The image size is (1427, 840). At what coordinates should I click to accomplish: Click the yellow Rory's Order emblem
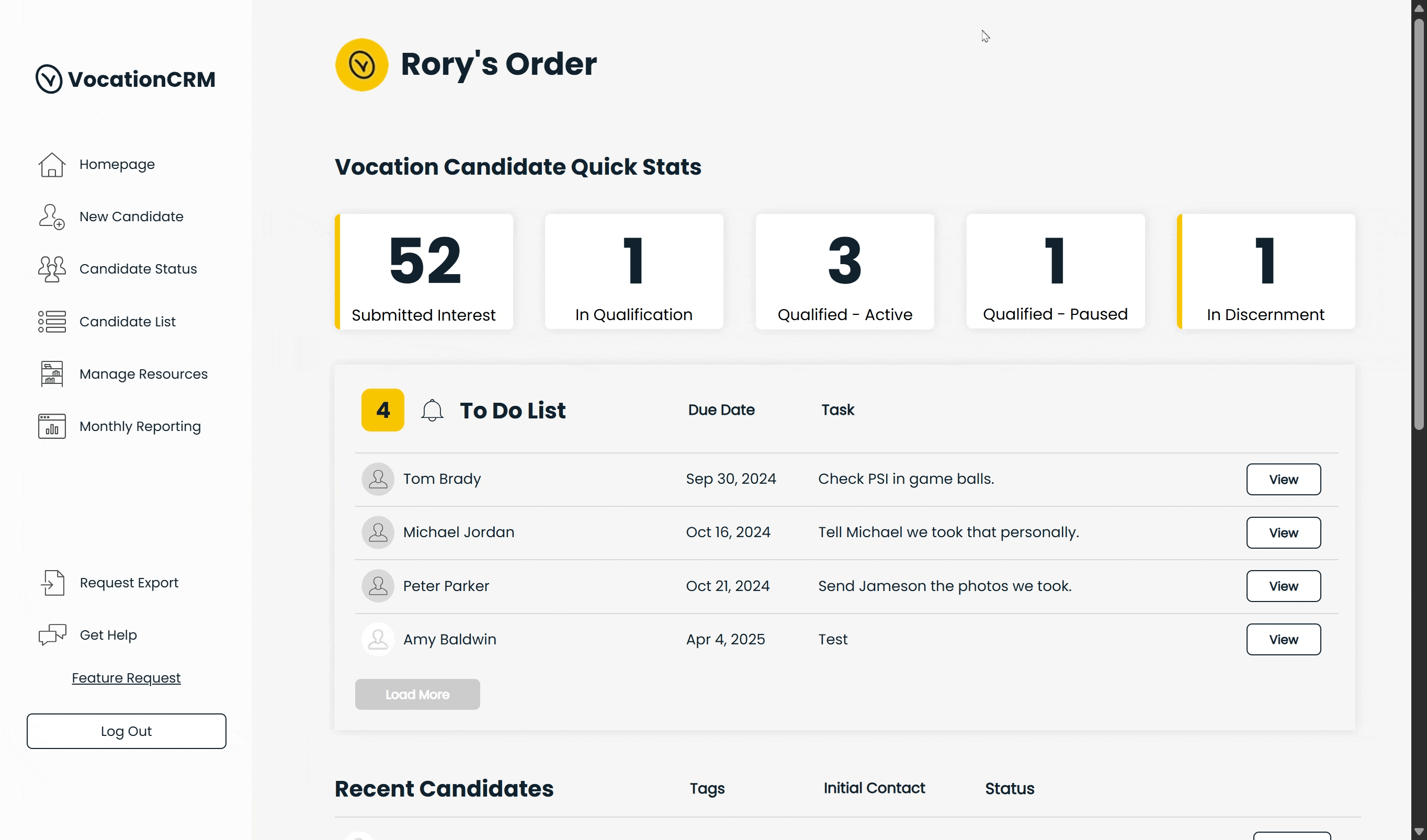(x=361, y=64)
